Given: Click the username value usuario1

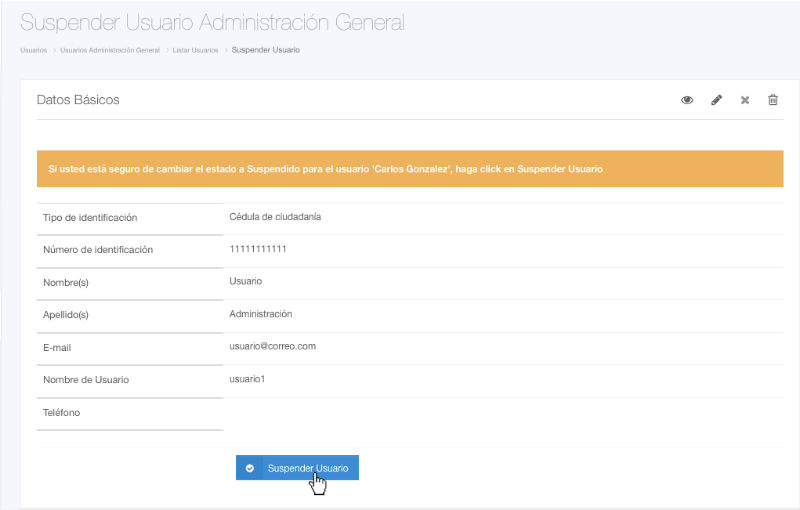Looking at the screenshot, I should click(x=248, y=379).
